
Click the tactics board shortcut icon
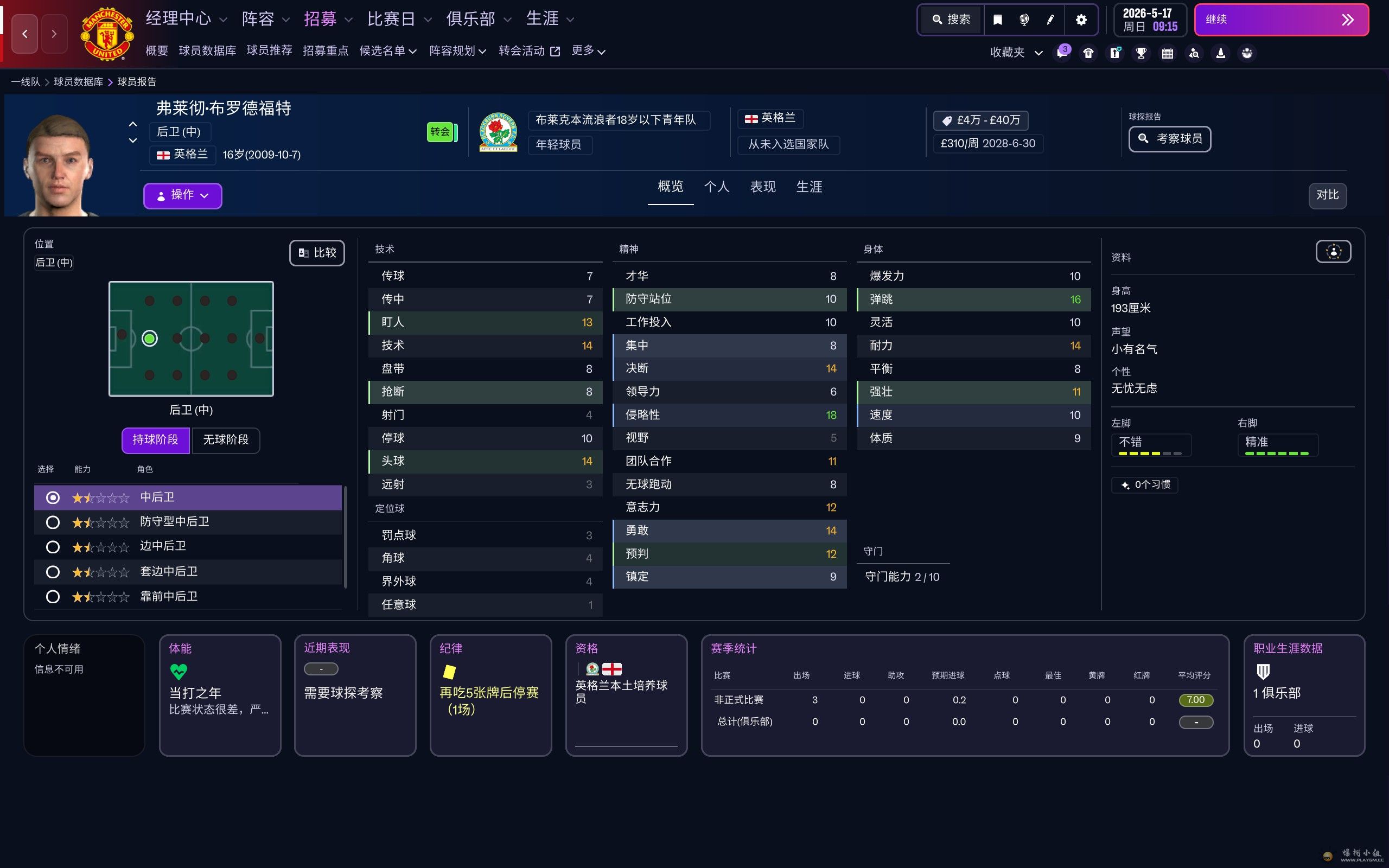pyautogui.click(x=1114, y=53)
